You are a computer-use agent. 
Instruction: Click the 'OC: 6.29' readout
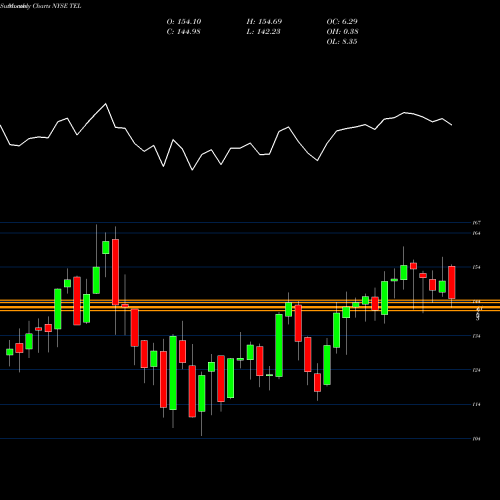click(x=342, y=22)
